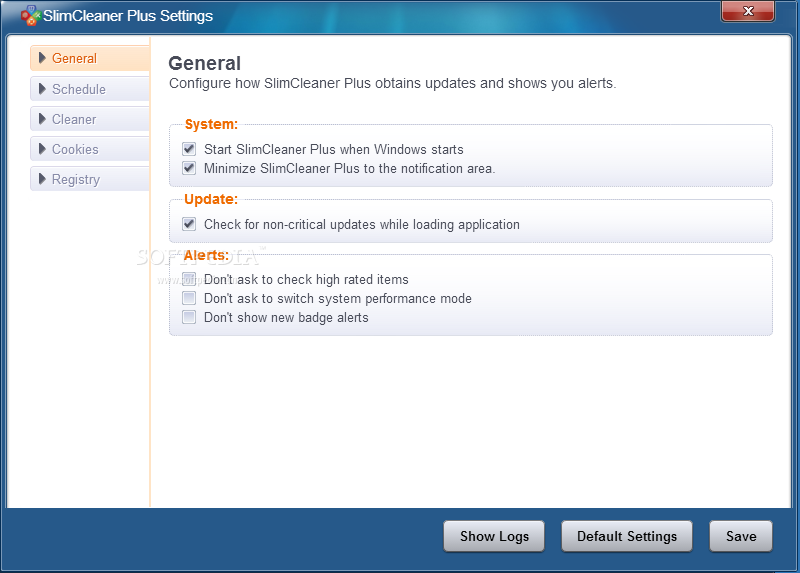Screen dimensions: 800x573
Task: Close the SlimCleaner Plus Settings window
Action: [x=748, y=11]
